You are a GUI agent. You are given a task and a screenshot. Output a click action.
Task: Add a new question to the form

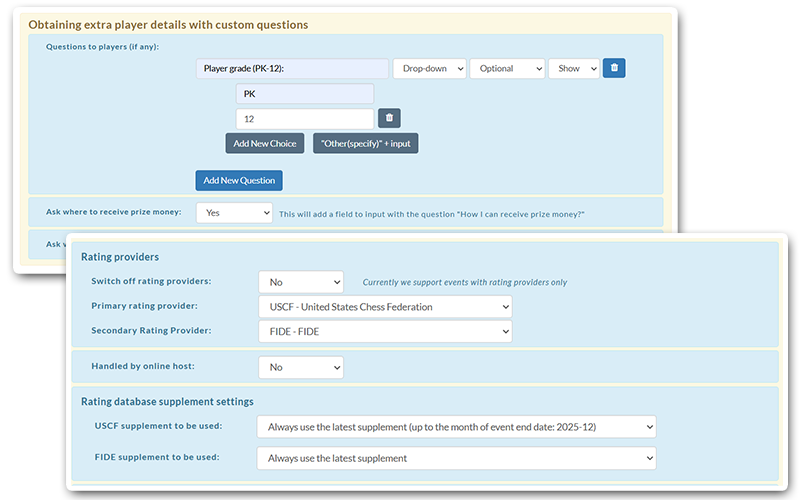coord(239,180)
